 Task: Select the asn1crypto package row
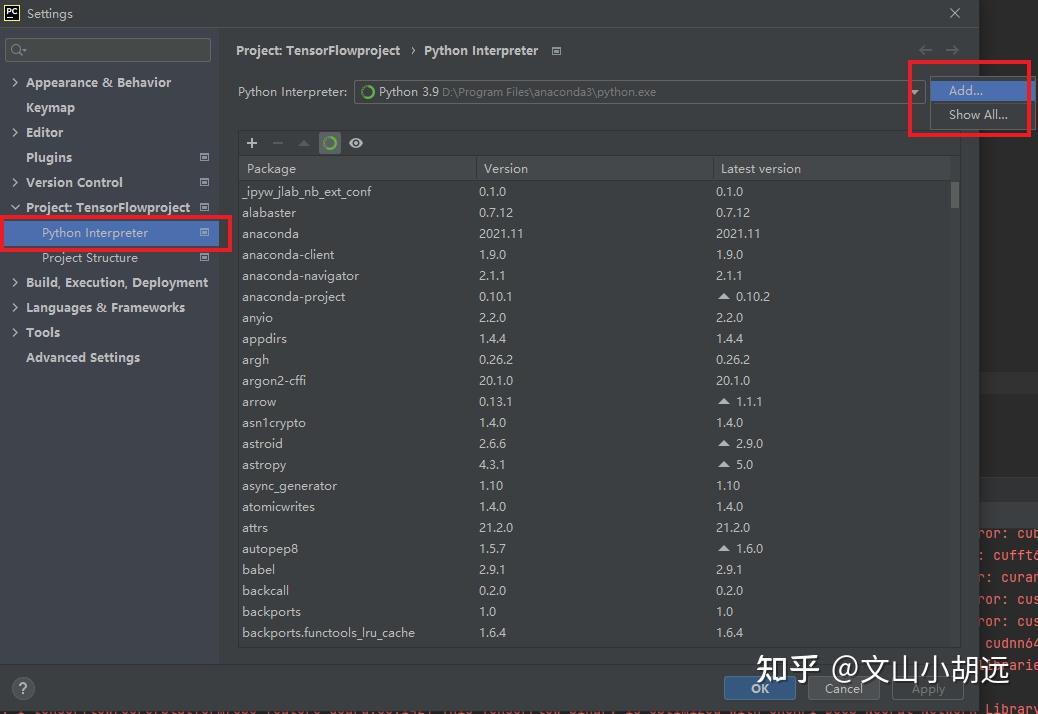(x=594, y=422)
